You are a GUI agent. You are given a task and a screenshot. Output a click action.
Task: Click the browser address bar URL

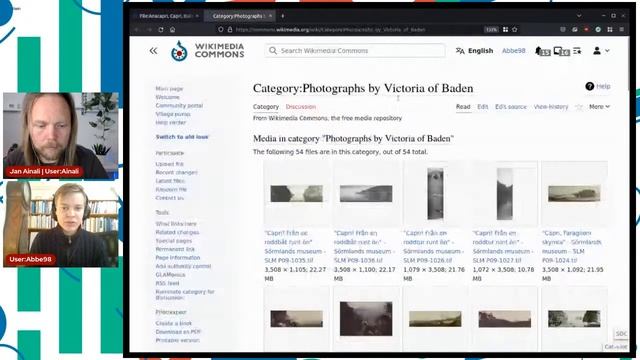click(x=331, y=29)
